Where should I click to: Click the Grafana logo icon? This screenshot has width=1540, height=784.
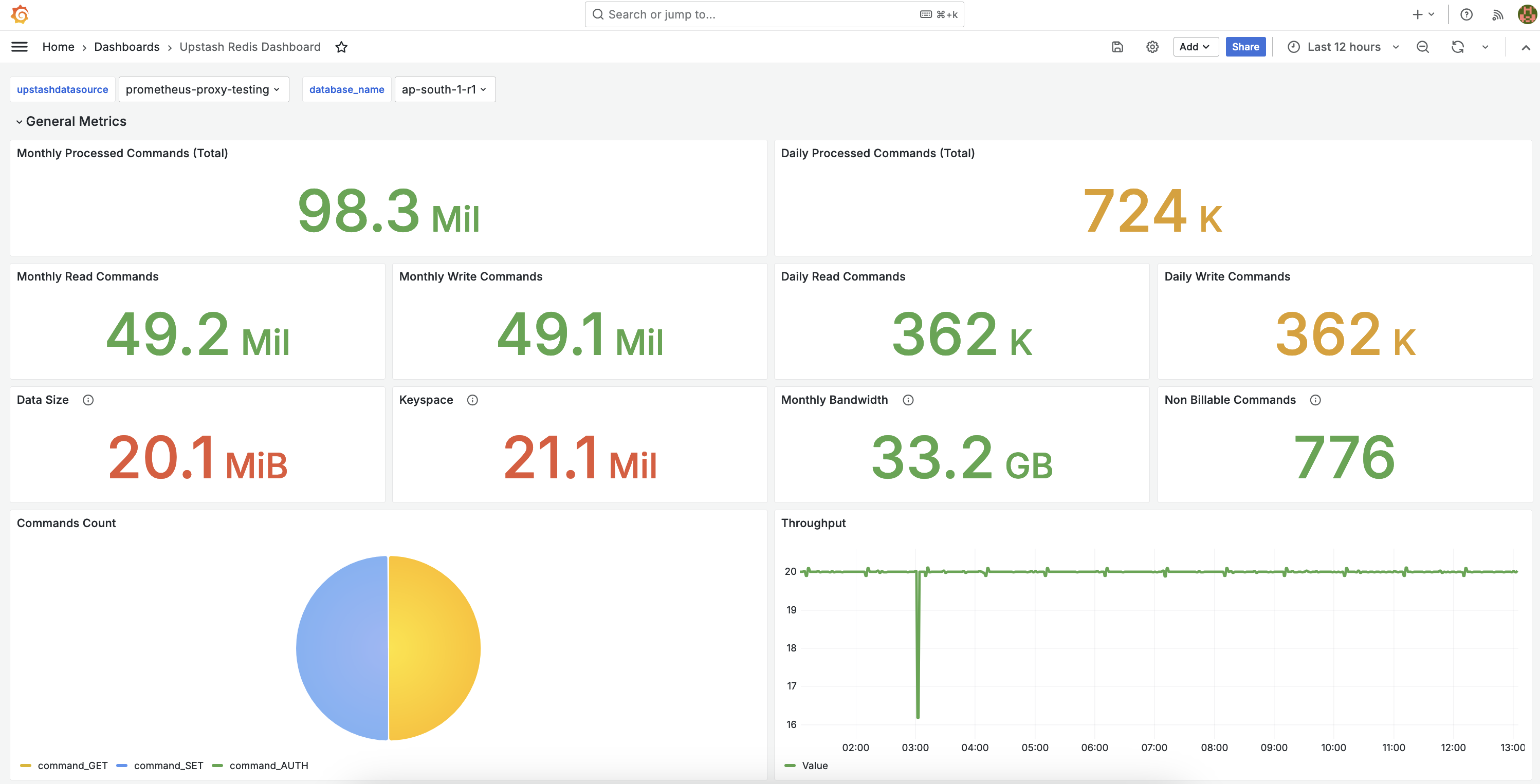point(20,14)
